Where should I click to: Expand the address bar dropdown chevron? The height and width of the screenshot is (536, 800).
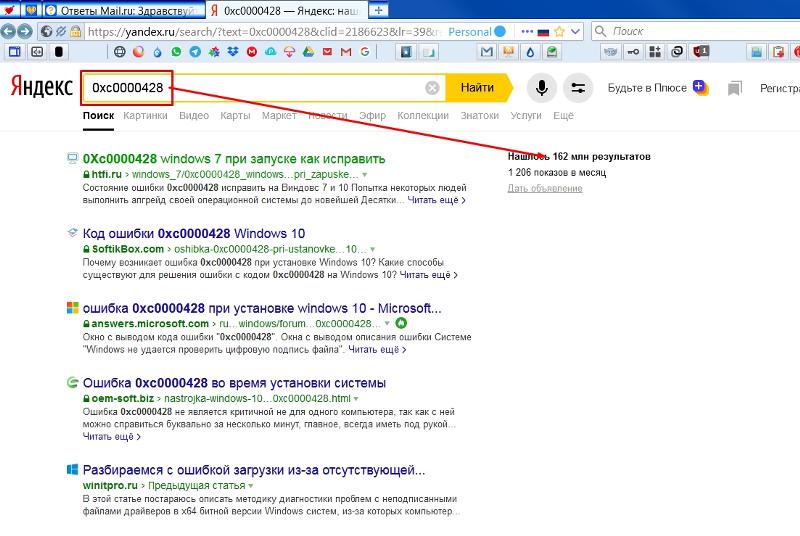pyautogui.click(x=576, y=32)
